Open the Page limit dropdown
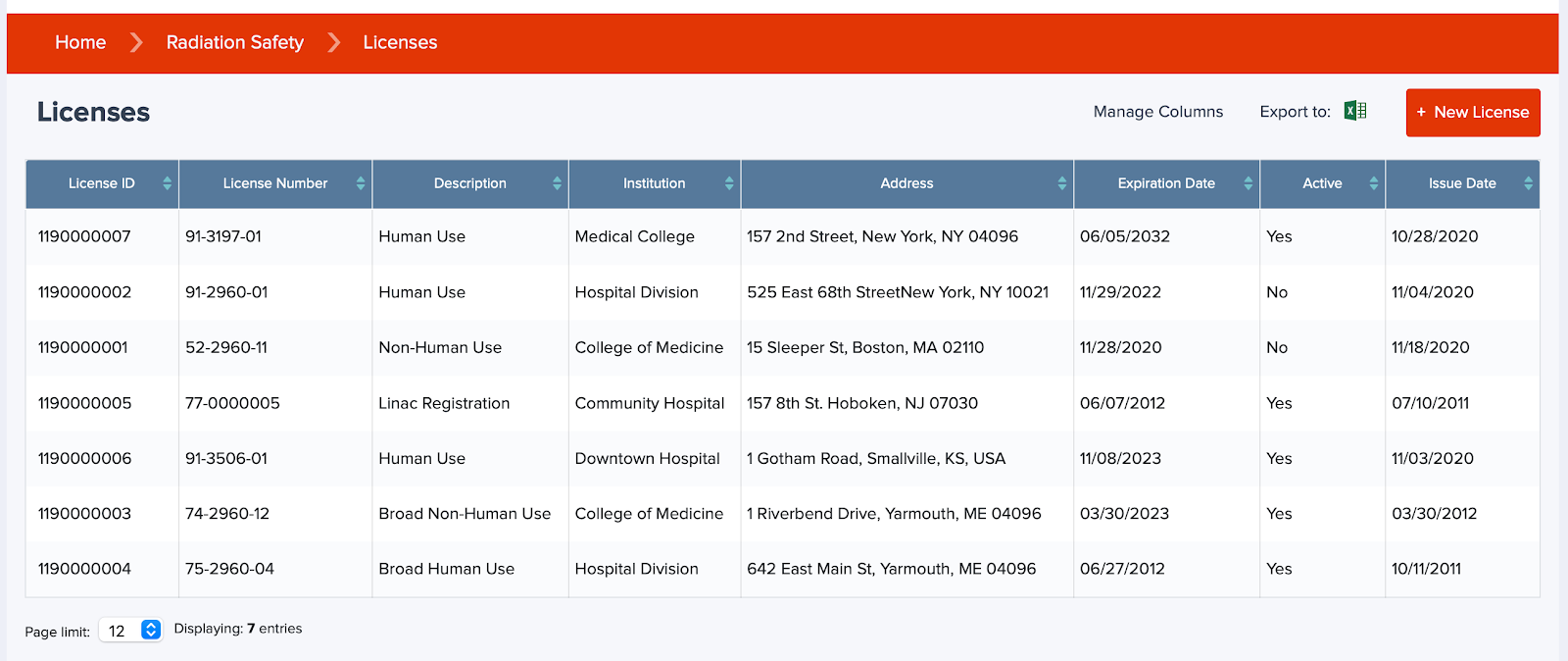This screenshot has height=661, width=1568. 150,630
